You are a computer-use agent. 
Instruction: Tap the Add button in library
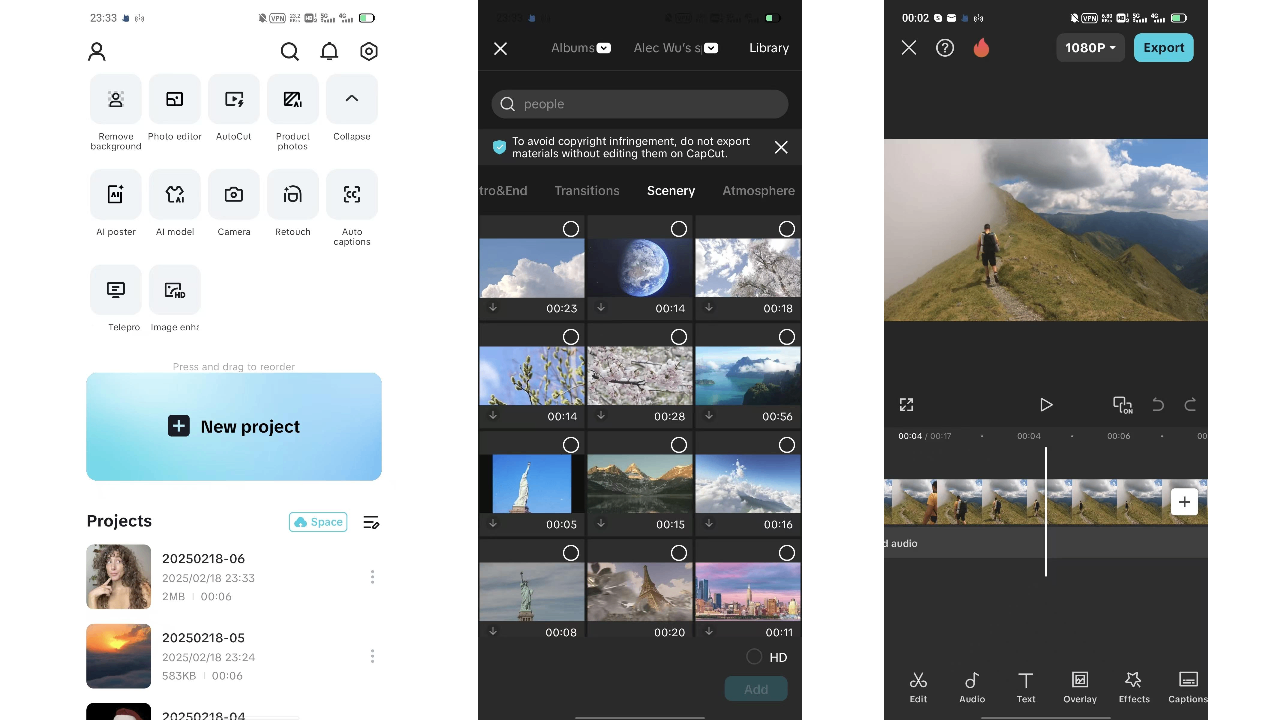[x=756, y=689]
